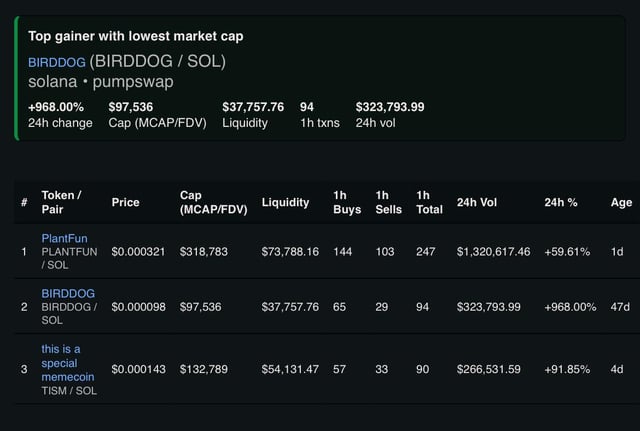Image resolution: width=640 pixels, height=431 pixels.
Task: Sort by Age column header
Action: tap(621, 202)
